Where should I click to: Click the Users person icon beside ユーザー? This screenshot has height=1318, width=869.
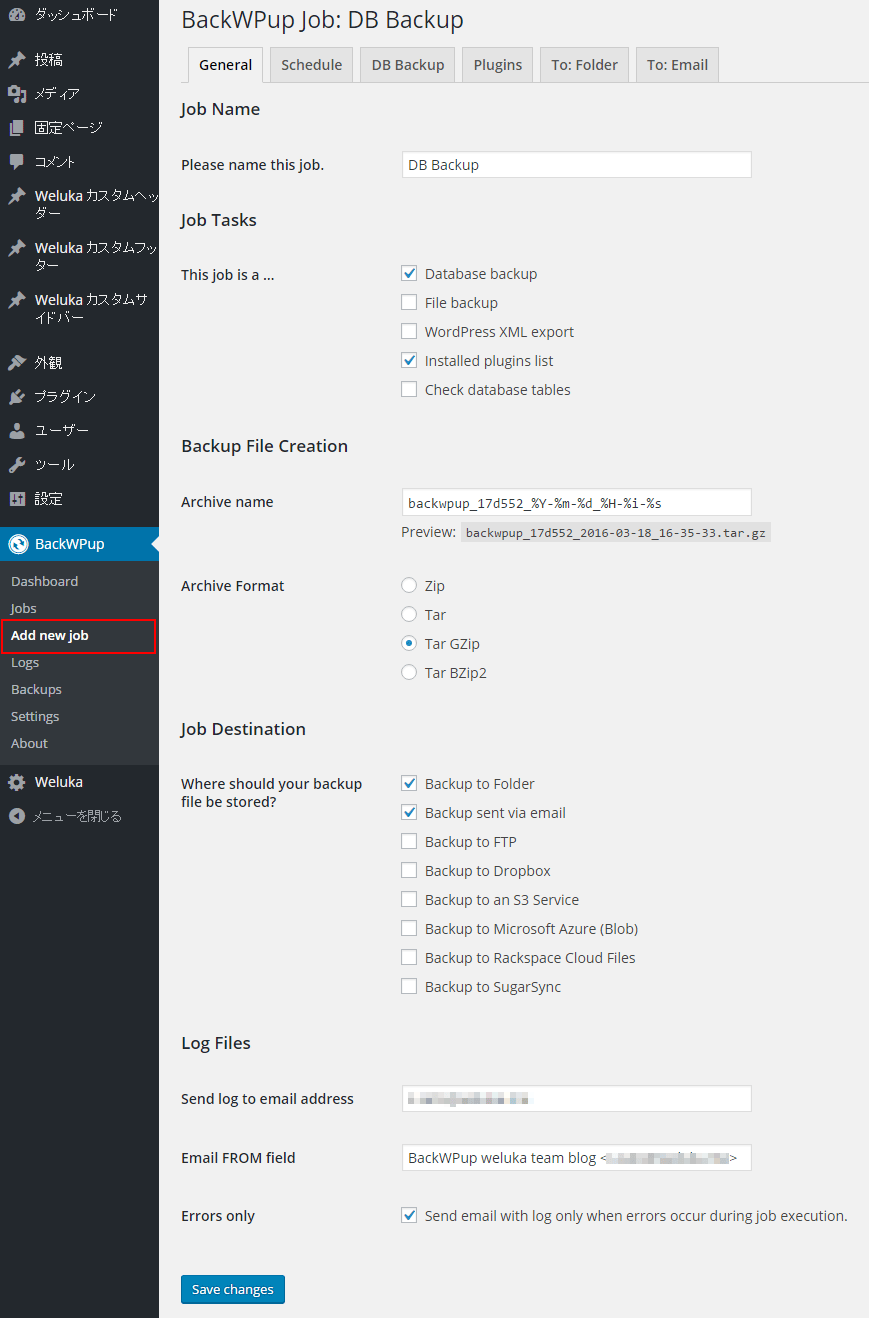17,431
